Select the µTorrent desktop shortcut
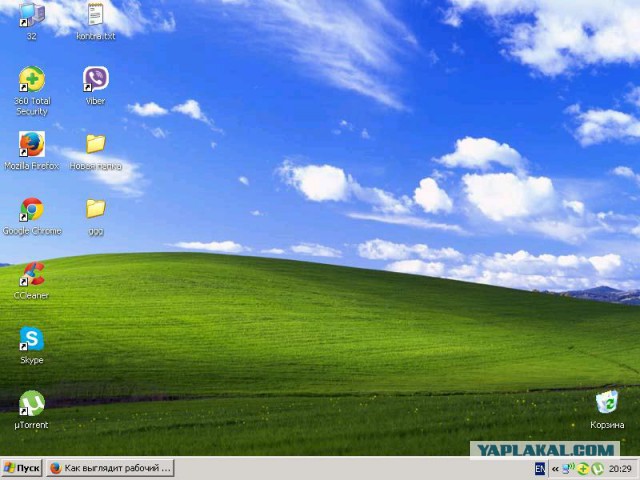 [x=31, y=403]
